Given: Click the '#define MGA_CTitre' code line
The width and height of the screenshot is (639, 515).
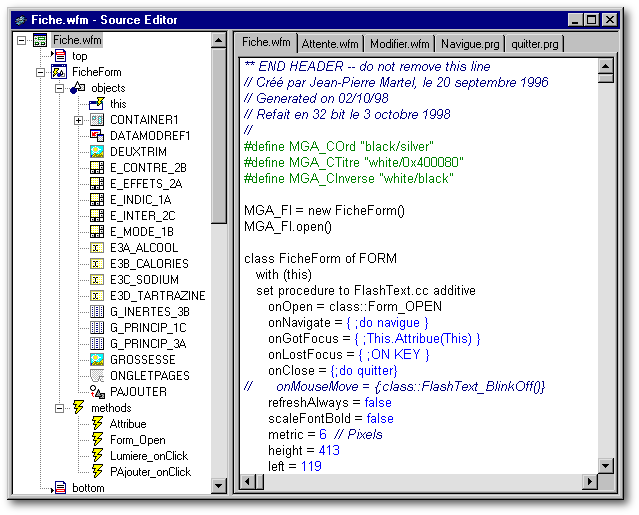Looking at the screenshot, I should pyautogui.click(x=353, y=163).
